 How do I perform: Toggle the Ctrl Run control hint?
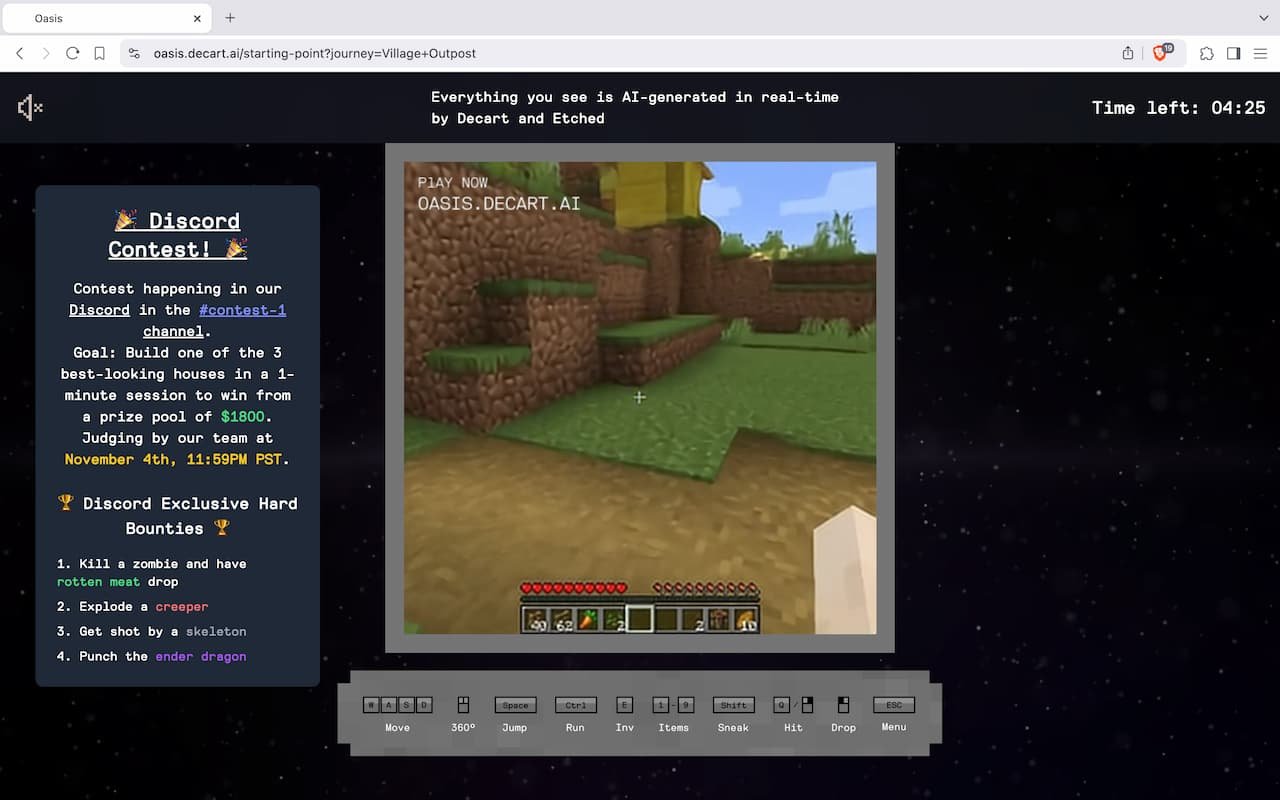coord(575,704)
